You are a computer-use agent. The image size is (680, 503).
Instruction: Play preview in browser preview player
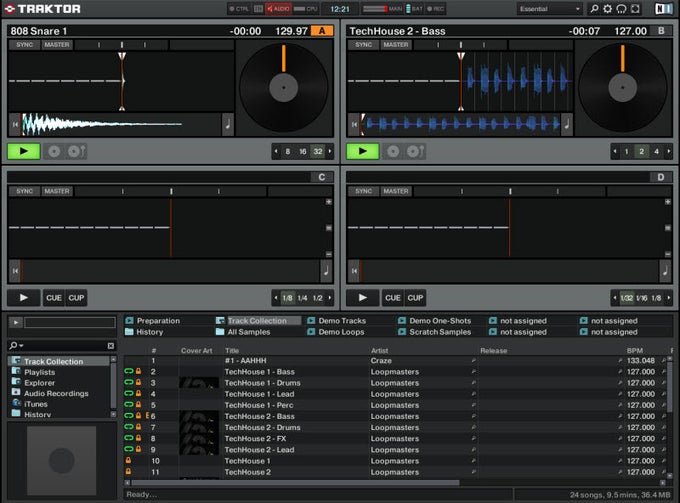point(16,322)
